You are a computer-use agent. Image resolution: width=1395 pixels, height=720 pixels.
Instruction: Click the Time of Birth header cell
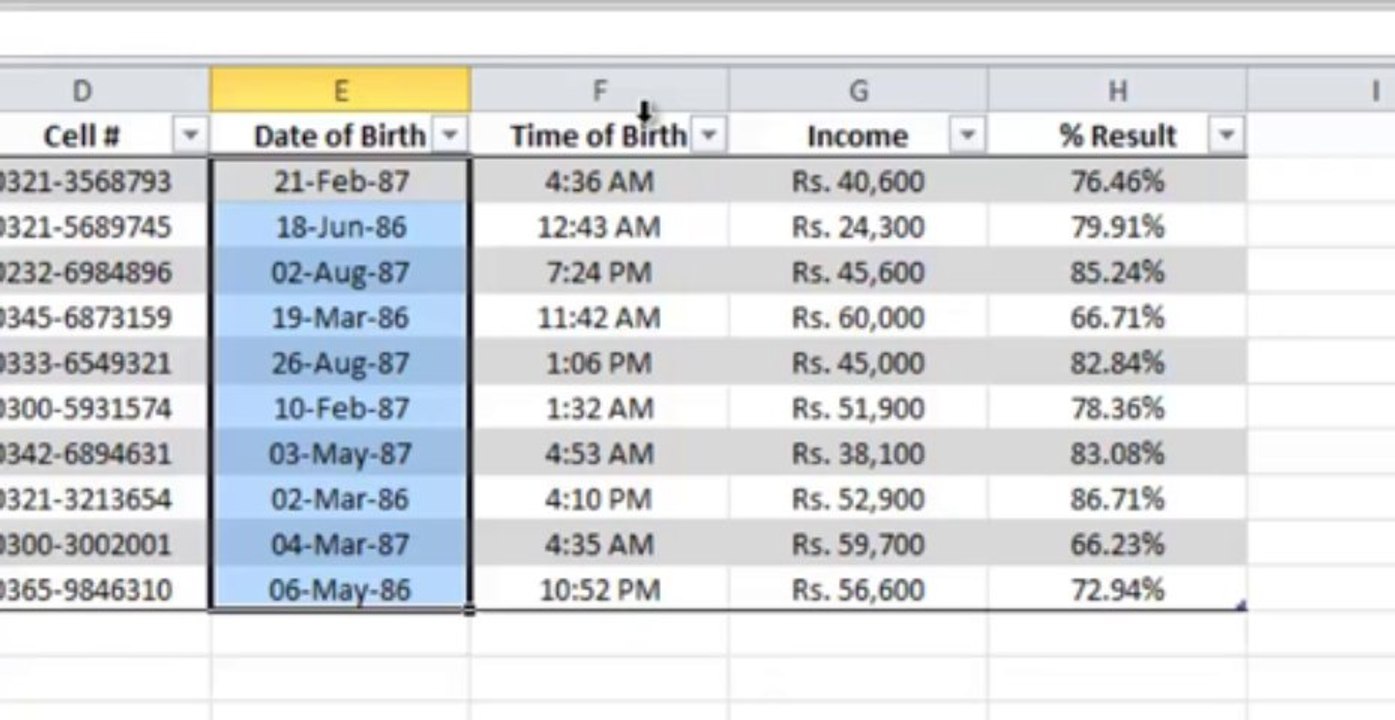(599, 135)
